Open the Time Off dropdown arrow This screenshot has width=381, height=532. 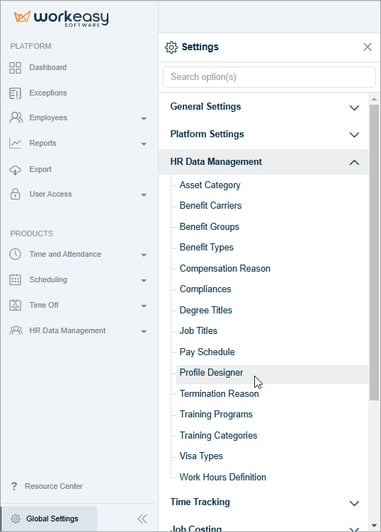pyautogui.click(x=144, y=306)
